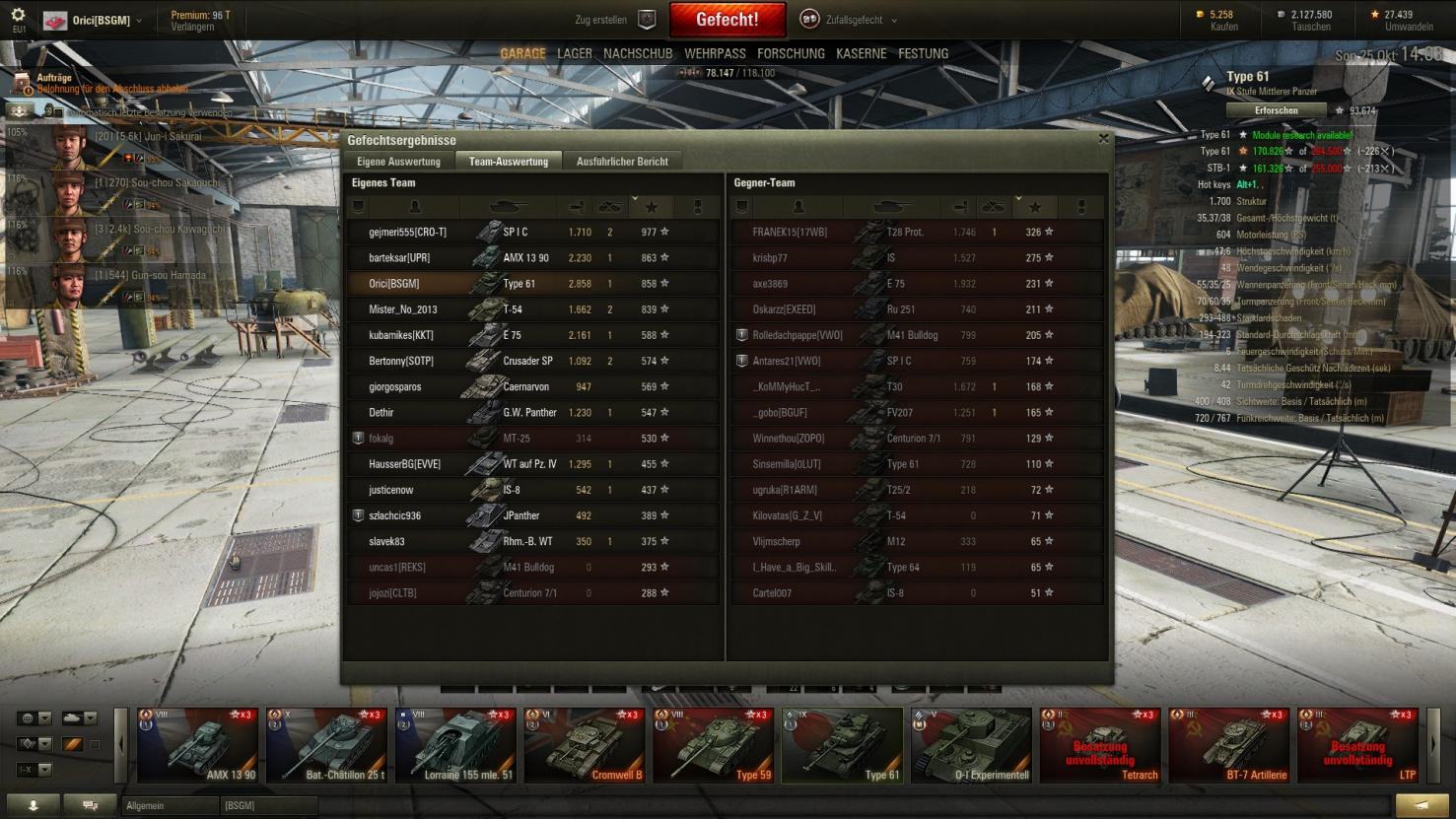Image resolution: width=1456 pixels, height=819 pixels.
Task: Click the Erforschen button for Type 61
Action: (x=1277, y=110)
